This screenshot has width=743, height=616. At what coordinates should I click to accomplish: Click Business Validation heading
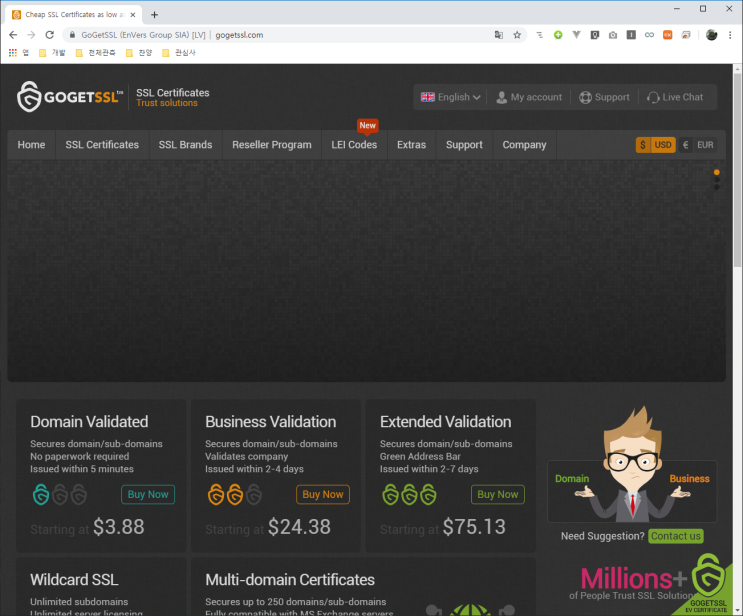(271, 422)
